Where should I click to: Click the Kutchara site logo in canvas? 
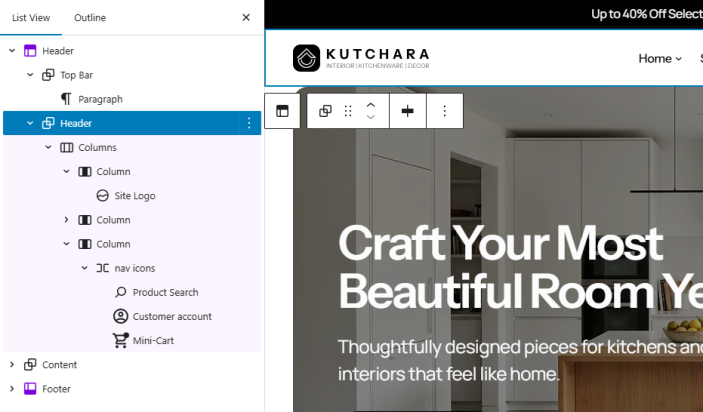point(361,58)
